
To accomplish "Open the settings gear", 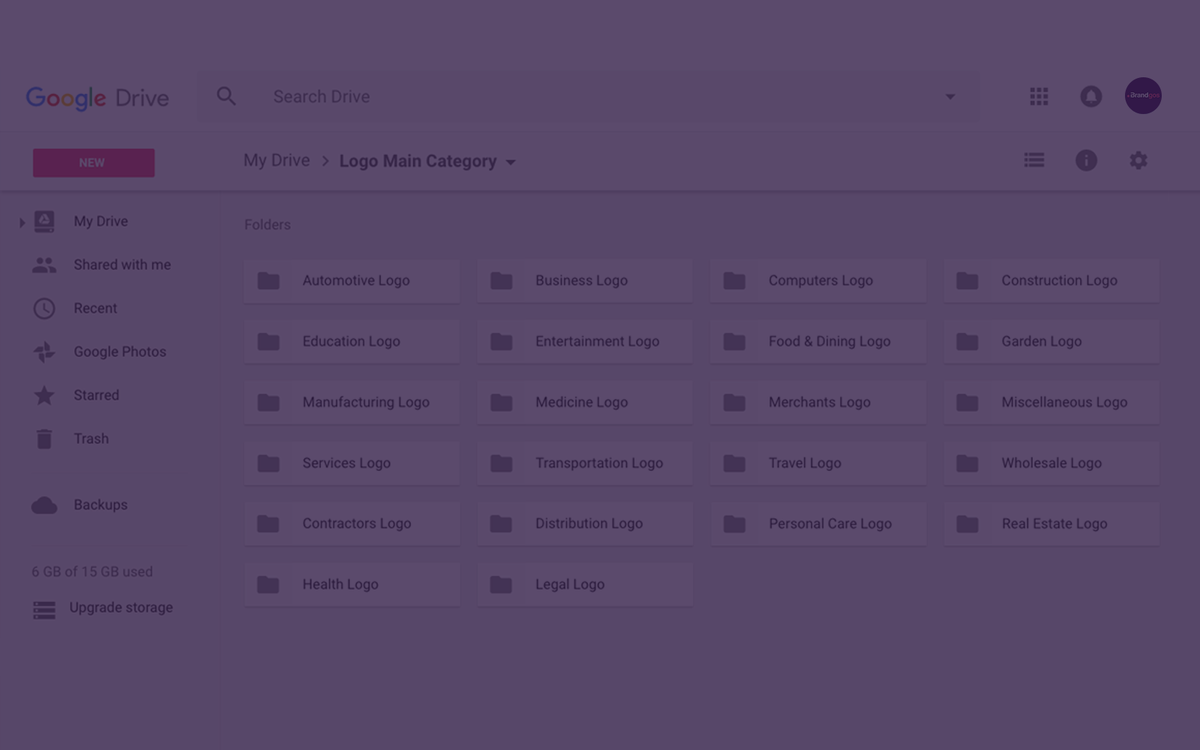I will (x=1138, y=160).
